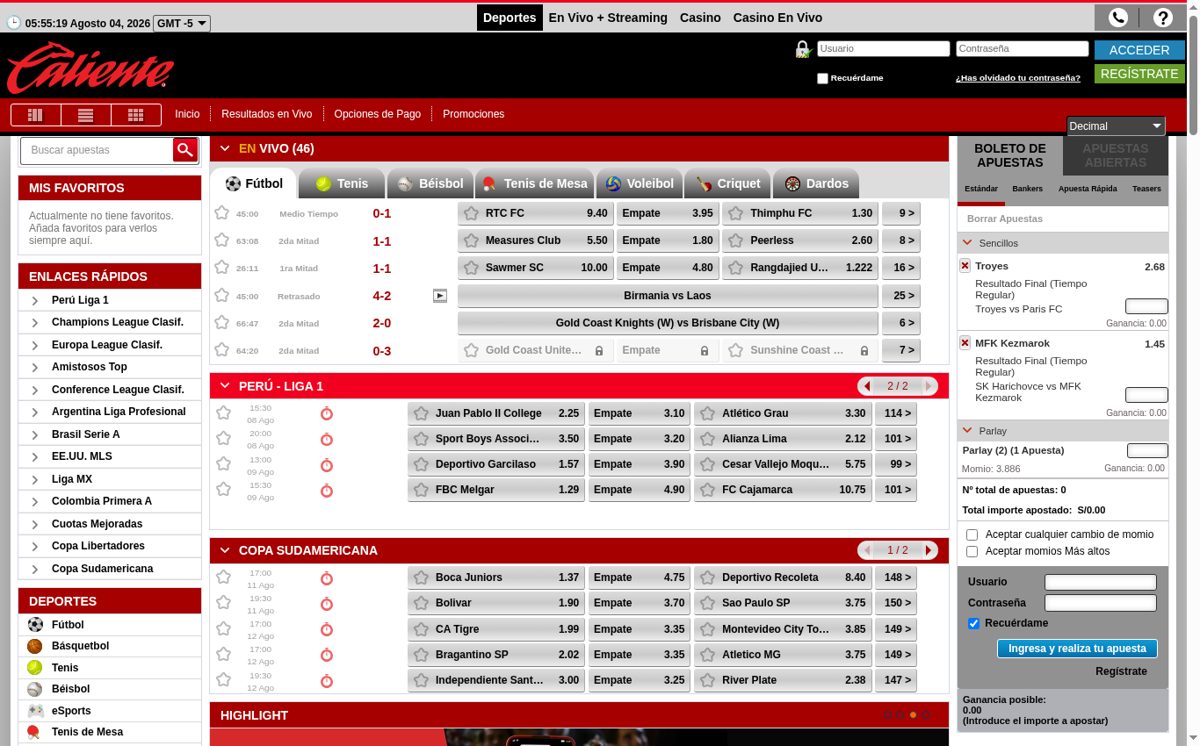Click Ingresa y realiza tu apuesta

(x=1077, y=649)
